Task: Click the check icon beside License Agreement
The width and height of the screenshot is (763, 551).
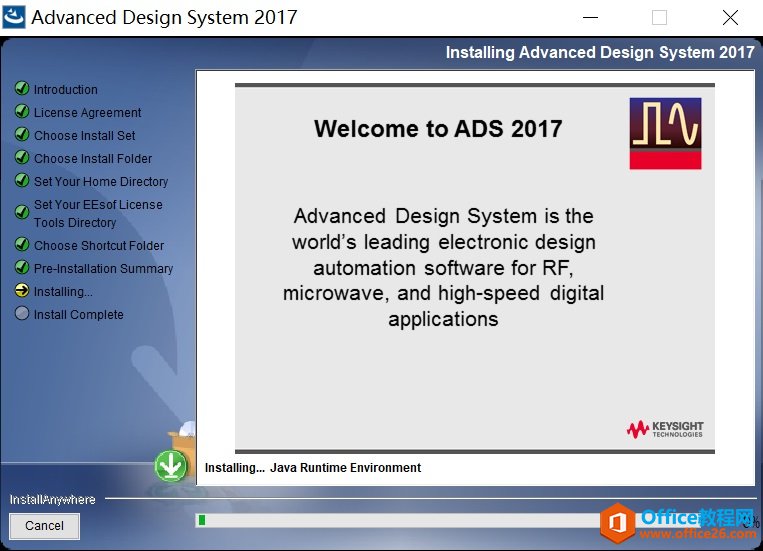Action: [22, 111]
